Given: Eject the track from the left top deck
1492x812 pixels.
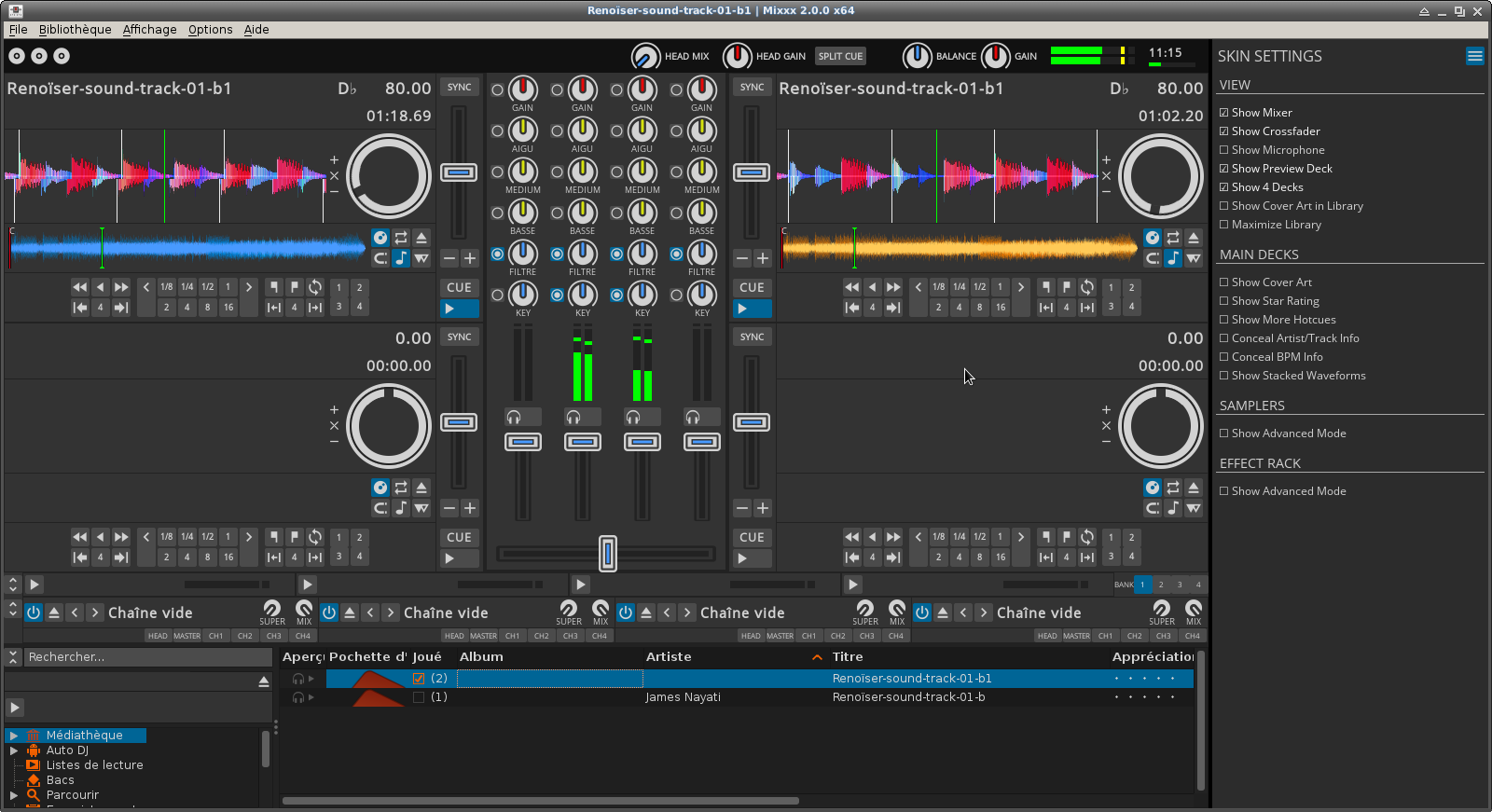Looking at the screenshot, I should (421, 238).
